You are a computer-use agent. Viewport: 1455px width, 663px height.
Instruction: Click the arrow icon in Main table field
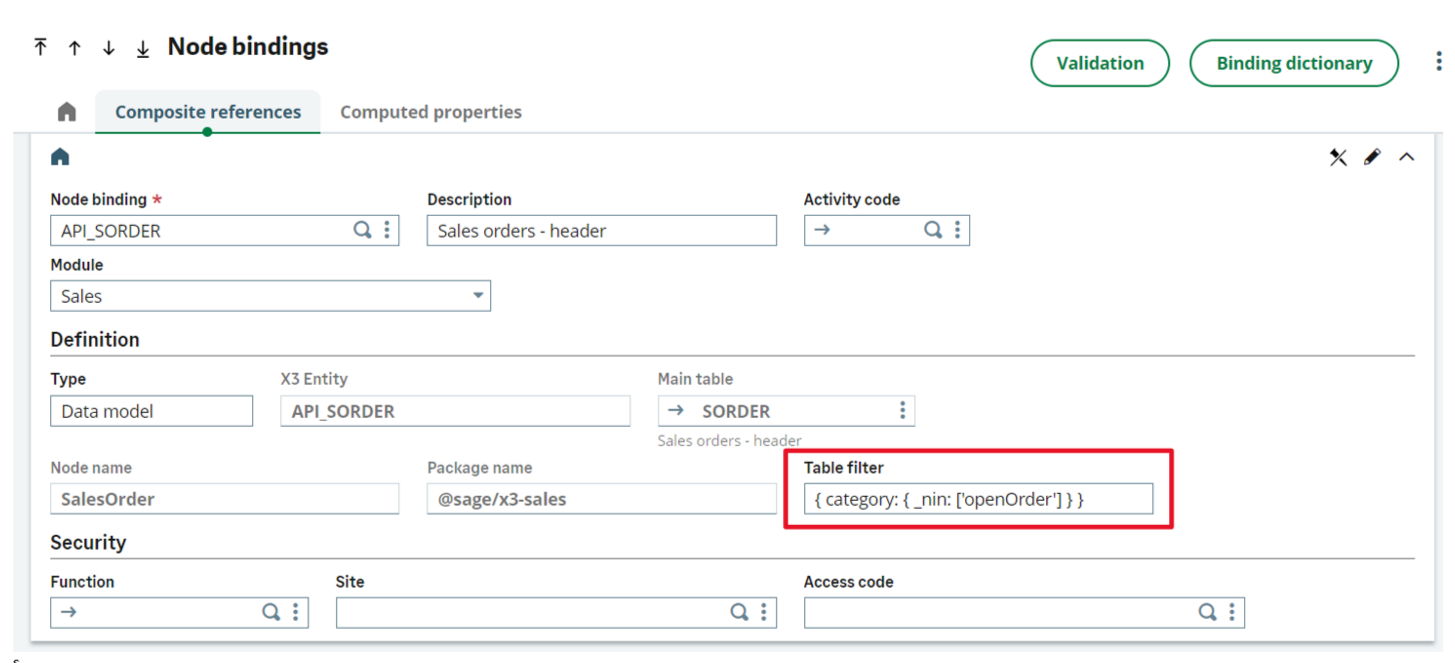click(x=676, y=411)
